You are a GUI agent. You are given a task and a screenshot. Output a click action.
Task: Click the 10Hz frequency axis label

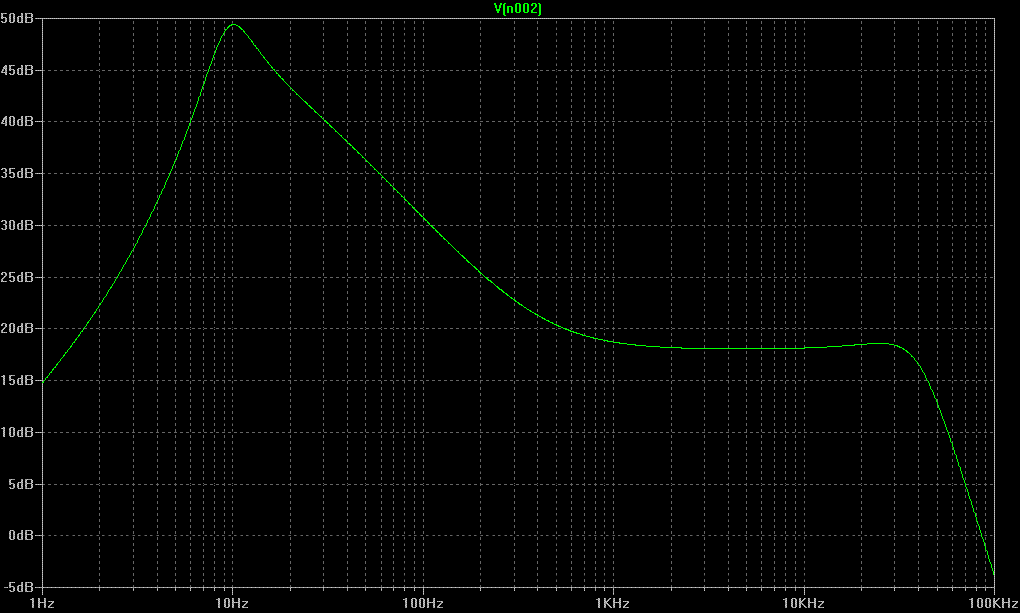232,603
